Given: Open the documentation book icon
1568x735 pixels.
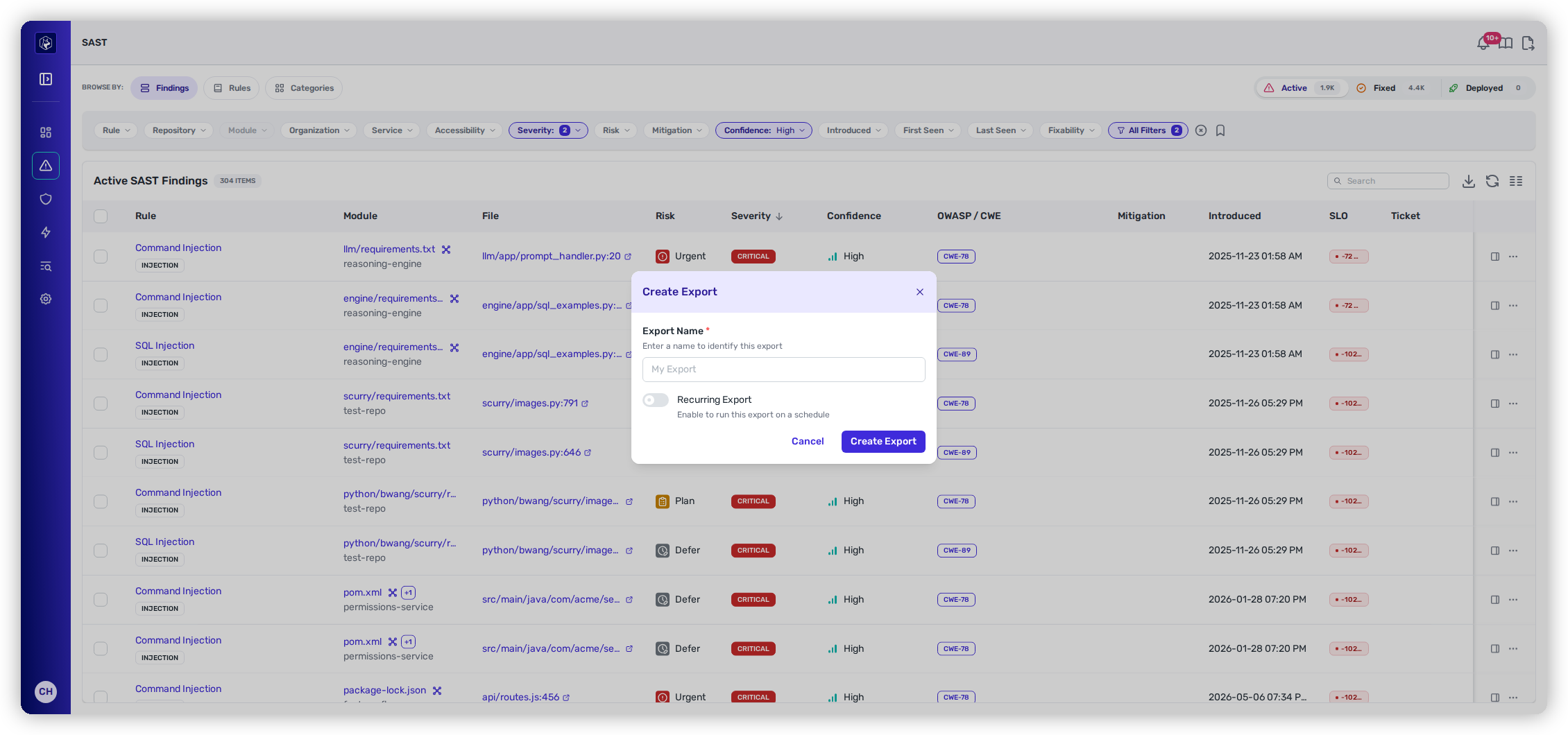Looking at the screenshot, I should click(1506, 44).
